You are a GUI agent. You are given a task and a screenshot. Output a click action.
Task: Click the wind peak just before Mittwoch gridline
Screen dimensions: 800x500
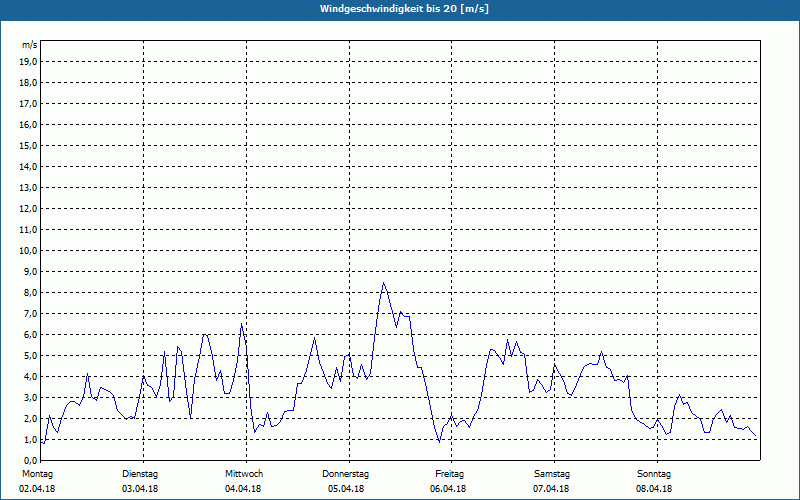click(x=241, y=324)
